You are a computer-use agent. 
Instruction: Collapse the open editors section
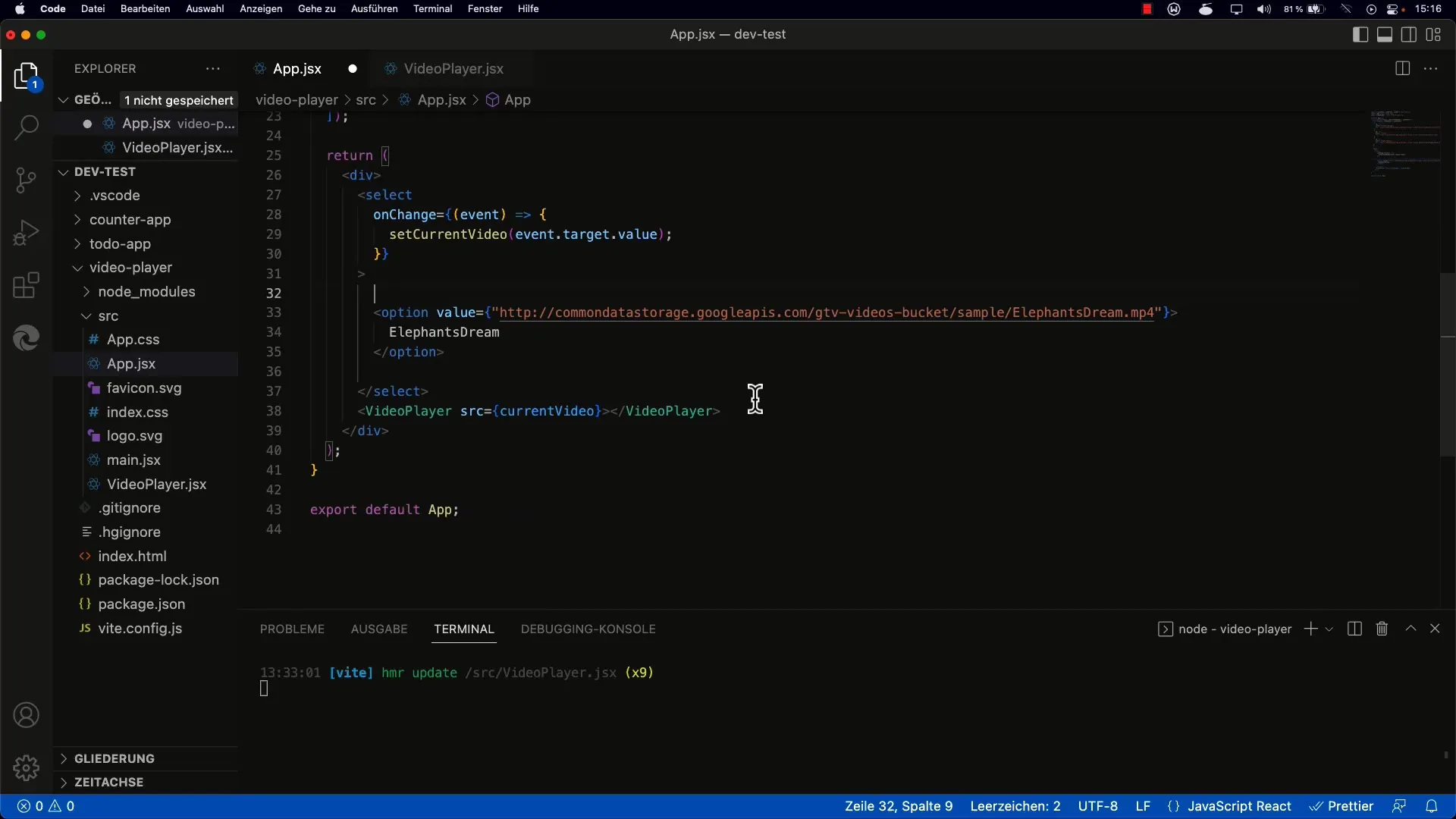coord(64,100)
